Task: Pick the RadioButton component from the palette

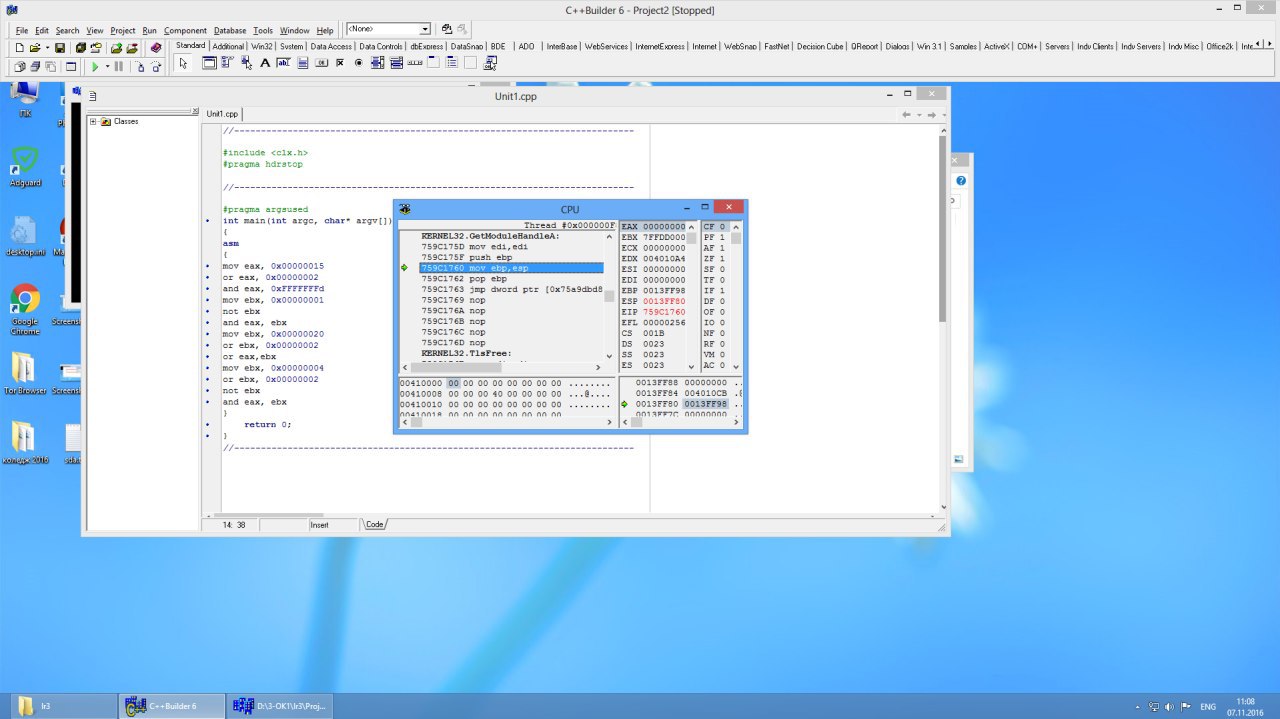Action: (x=358, y=63)
